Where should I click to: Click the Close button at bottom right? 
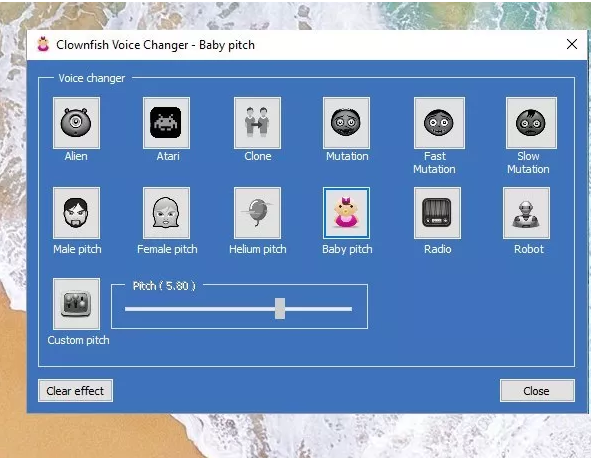coord(537,391)
